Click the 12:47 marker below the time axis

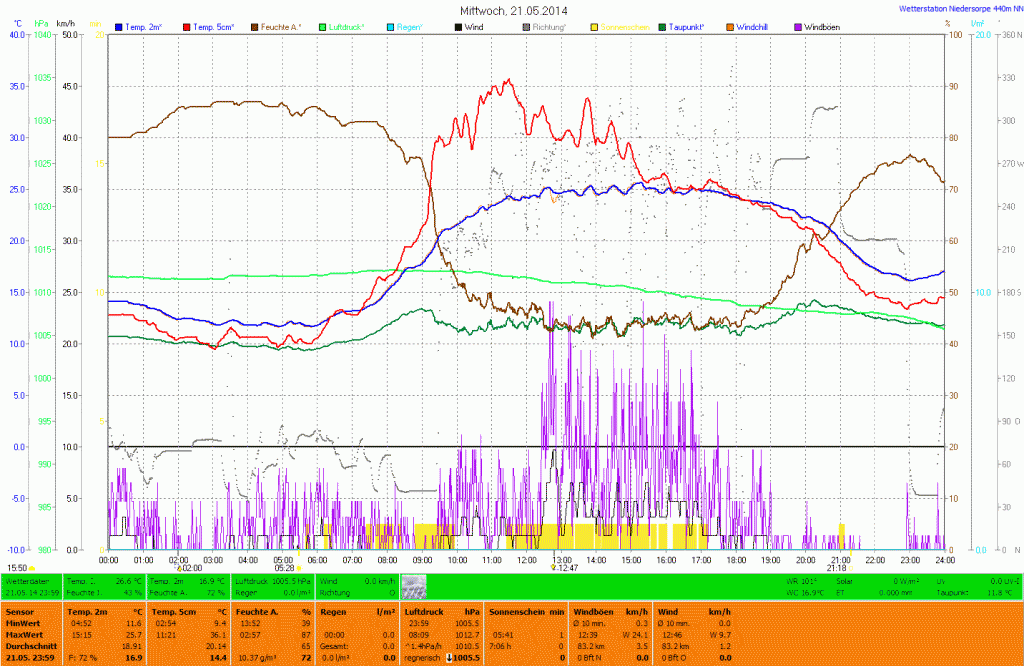pyautogui.click(x=565, y=568)
